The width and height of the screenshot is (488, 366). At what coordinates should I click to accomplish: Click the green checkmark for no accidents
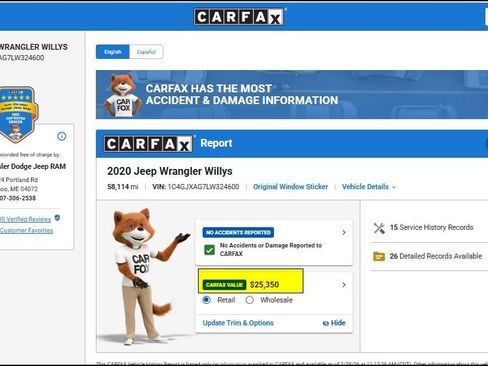pyautogui.click(x=210, y=250)
